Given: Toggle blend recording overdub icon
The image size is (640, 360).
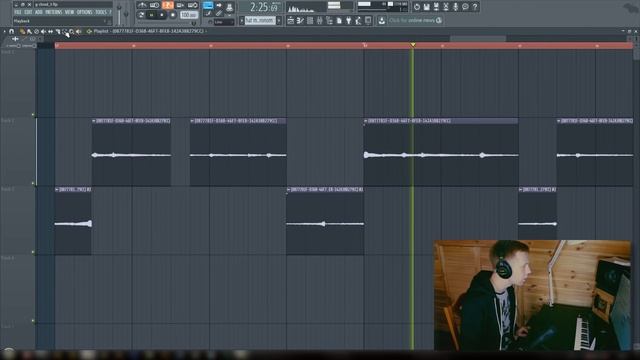Looking at the screenshot, I should coord(180,5).
